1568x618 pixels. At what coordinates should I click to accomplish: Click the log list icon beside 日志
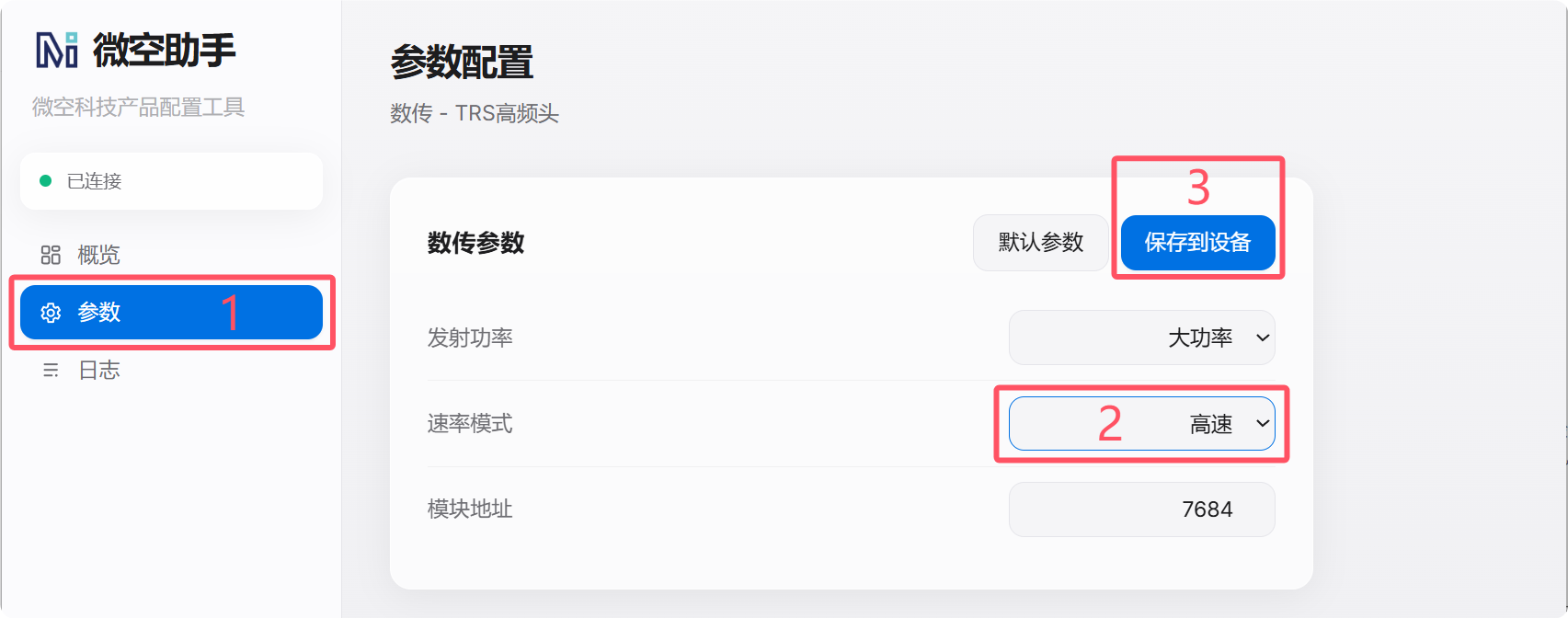pyautogui.click(x=51, y=370)
